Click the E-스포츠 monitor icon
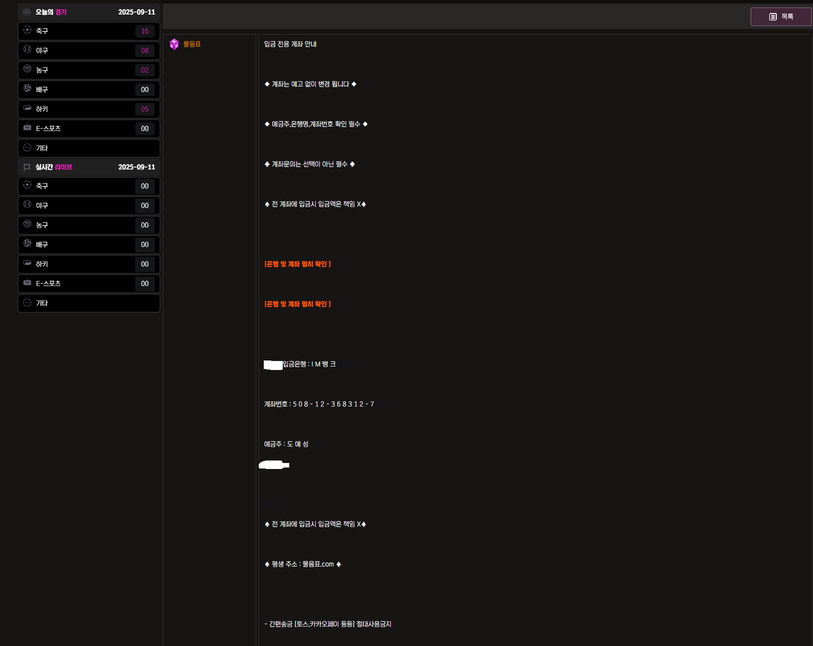This screenshot has height=646, width=813. [x=28, y=128]
